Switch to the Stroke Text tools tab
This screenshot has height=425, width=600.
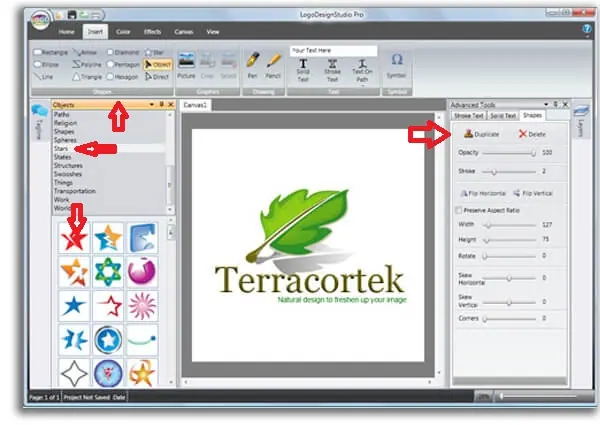point(469,116)
